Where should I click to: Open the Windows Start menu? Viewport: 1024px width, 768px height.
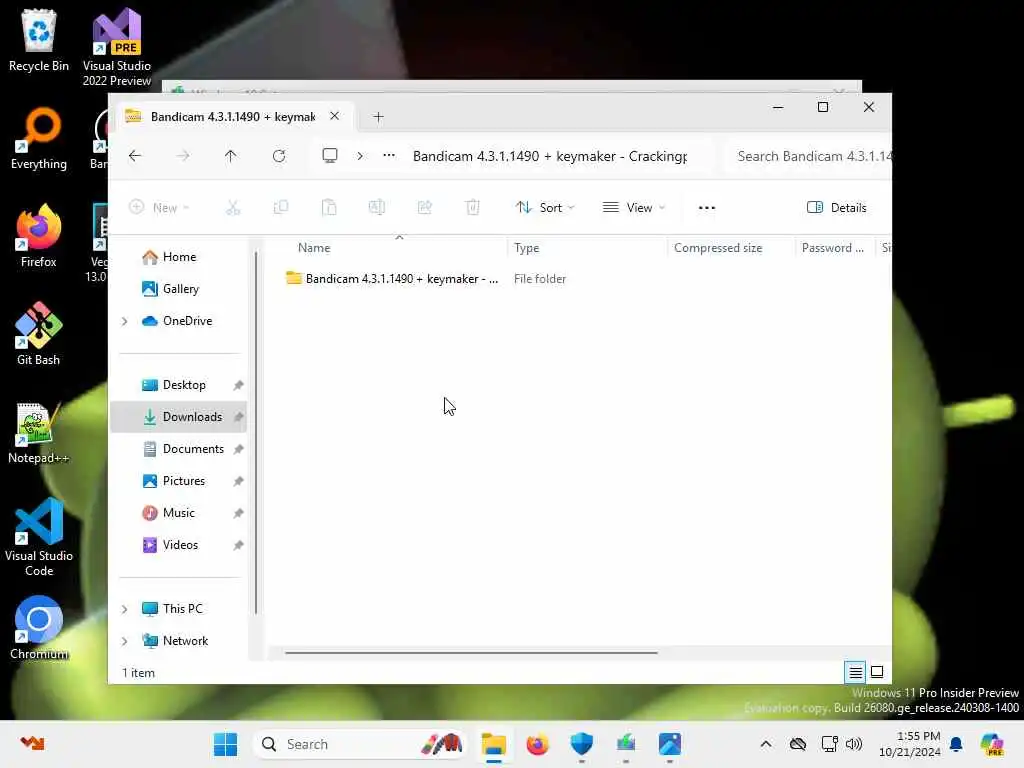click(226, 744)
